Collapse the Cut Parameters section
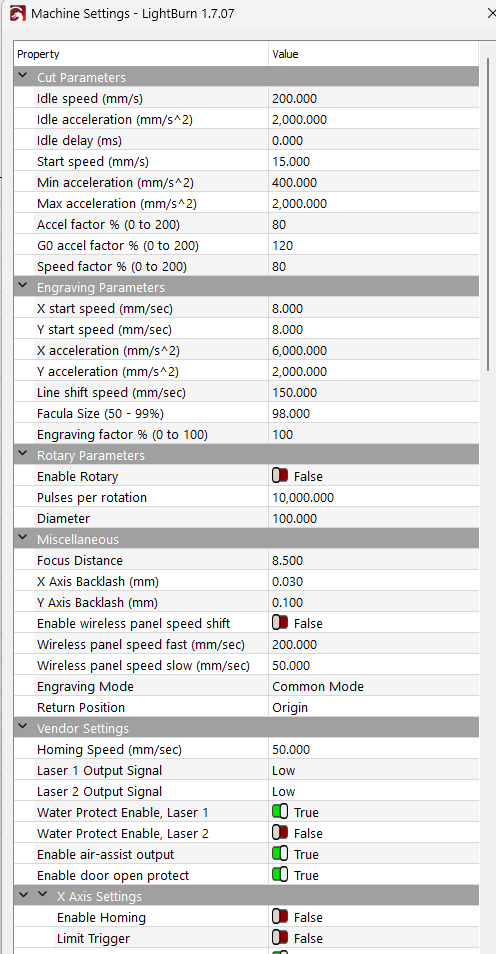Viewport: 496px width, 954px height. pos(23,77)
